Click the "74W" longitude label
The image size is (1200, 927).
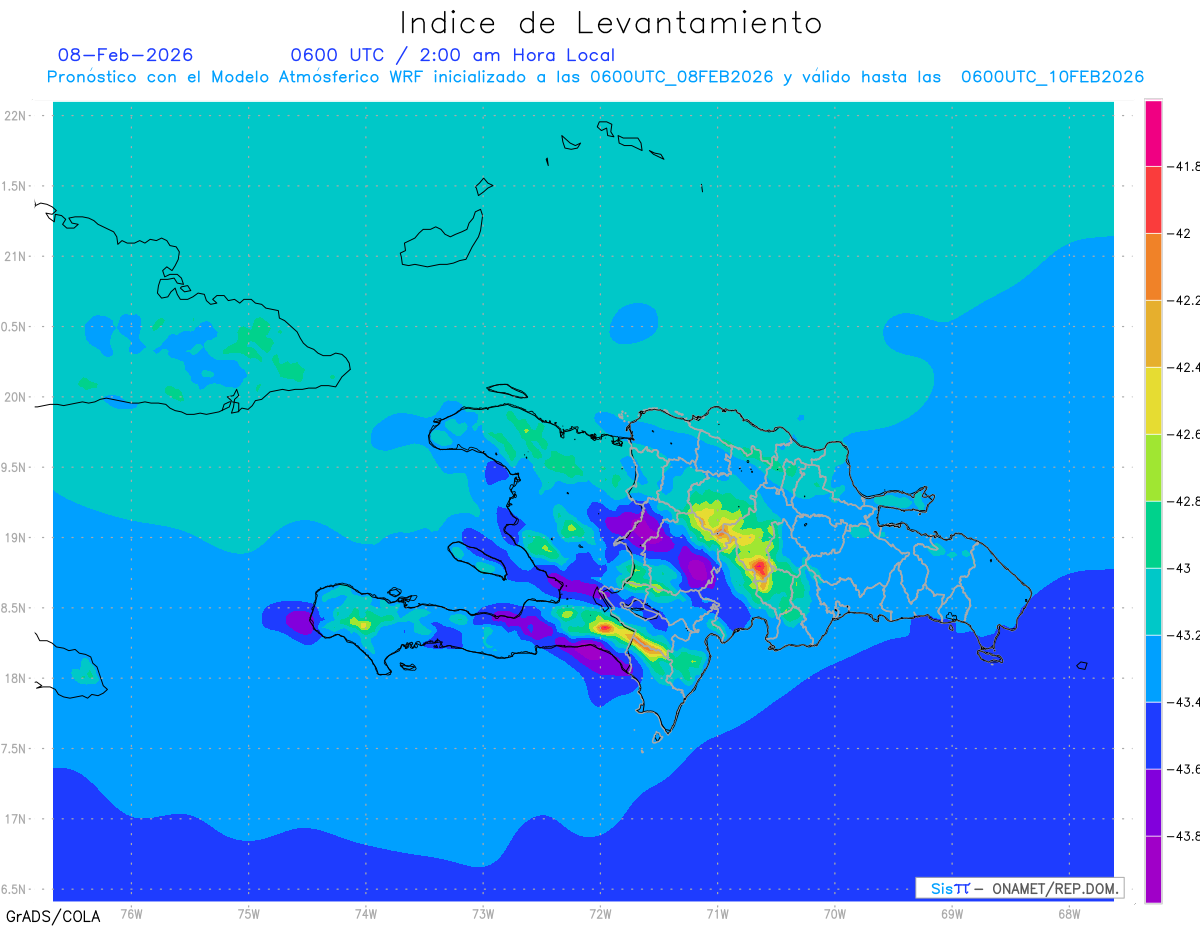366,913
